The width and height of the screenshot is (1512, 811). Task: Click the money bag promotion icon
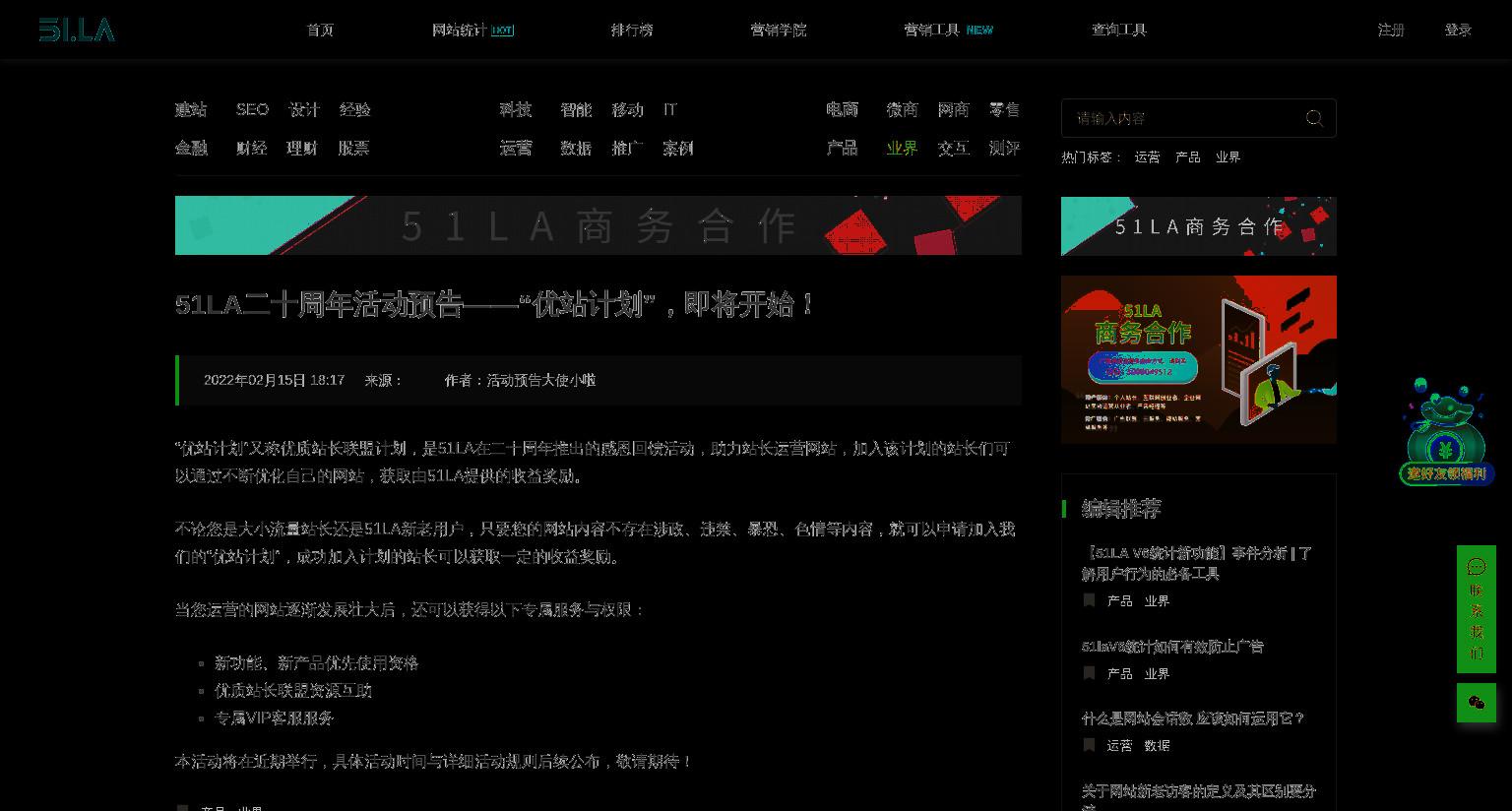(x=1445, y=432)
